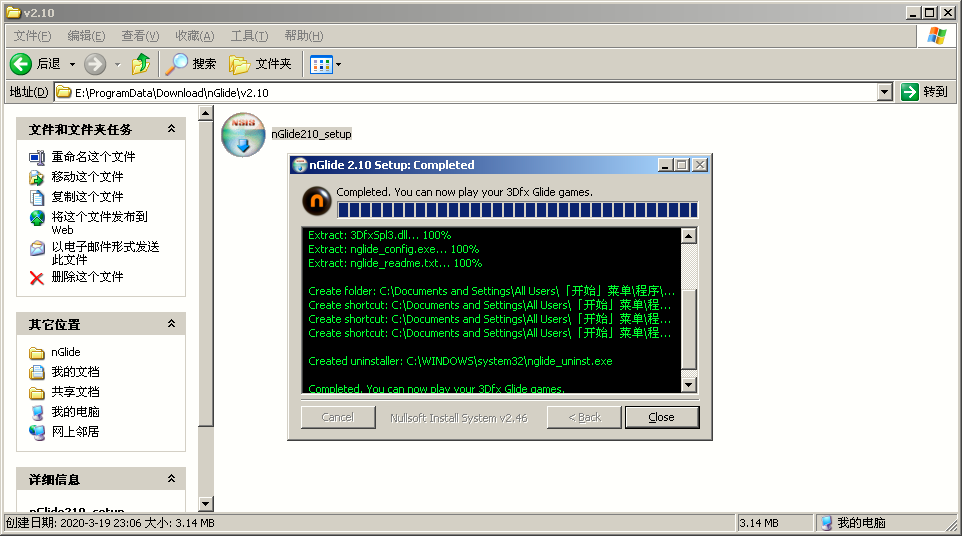
Task: Maximize the v2.10 Explorer window
Action: (x=930, y=12)
